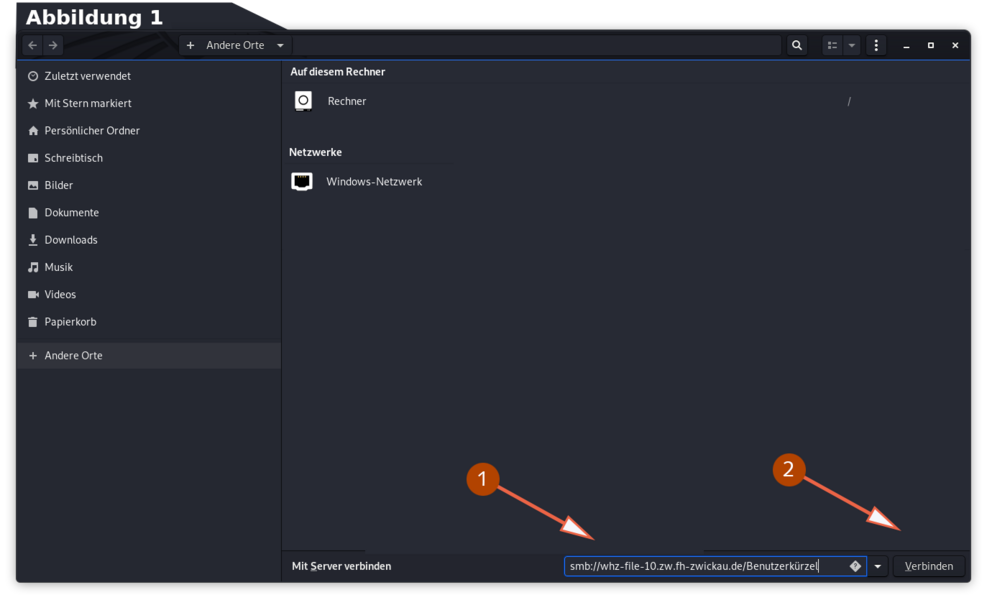Image resolution: width=987 pixels, height=600 pixels.
Task: Click the plus icon in the path bar
Action: pyautogui.click(x=190, y=45)
